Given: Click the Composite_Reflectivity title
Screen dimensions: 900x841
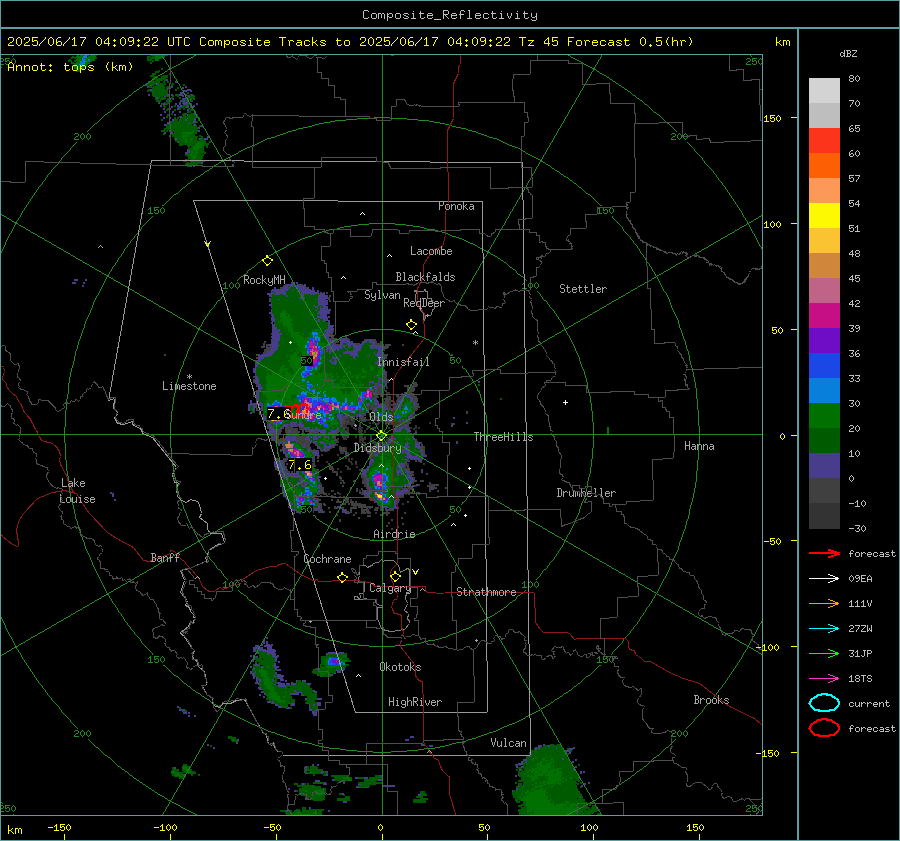Looking at the screenshot, I should (x=450, y=15).
